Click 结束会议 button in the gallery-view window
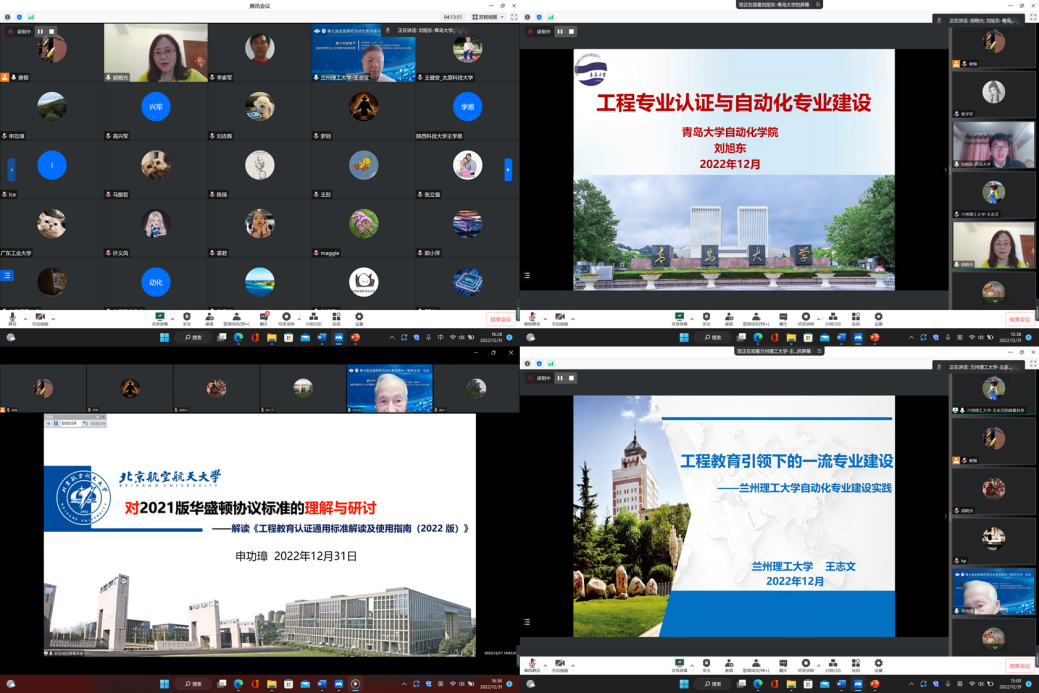The width and height of the screenshot is (1039, 693). 500,319
